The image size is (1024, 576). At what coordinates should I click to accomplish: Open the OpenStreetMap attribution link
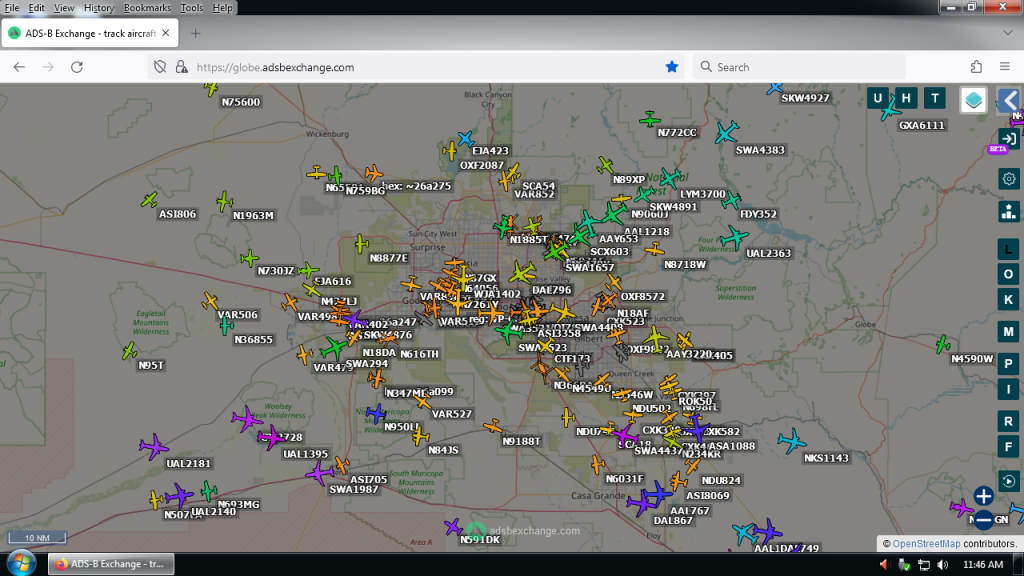[x=926, y=543]
